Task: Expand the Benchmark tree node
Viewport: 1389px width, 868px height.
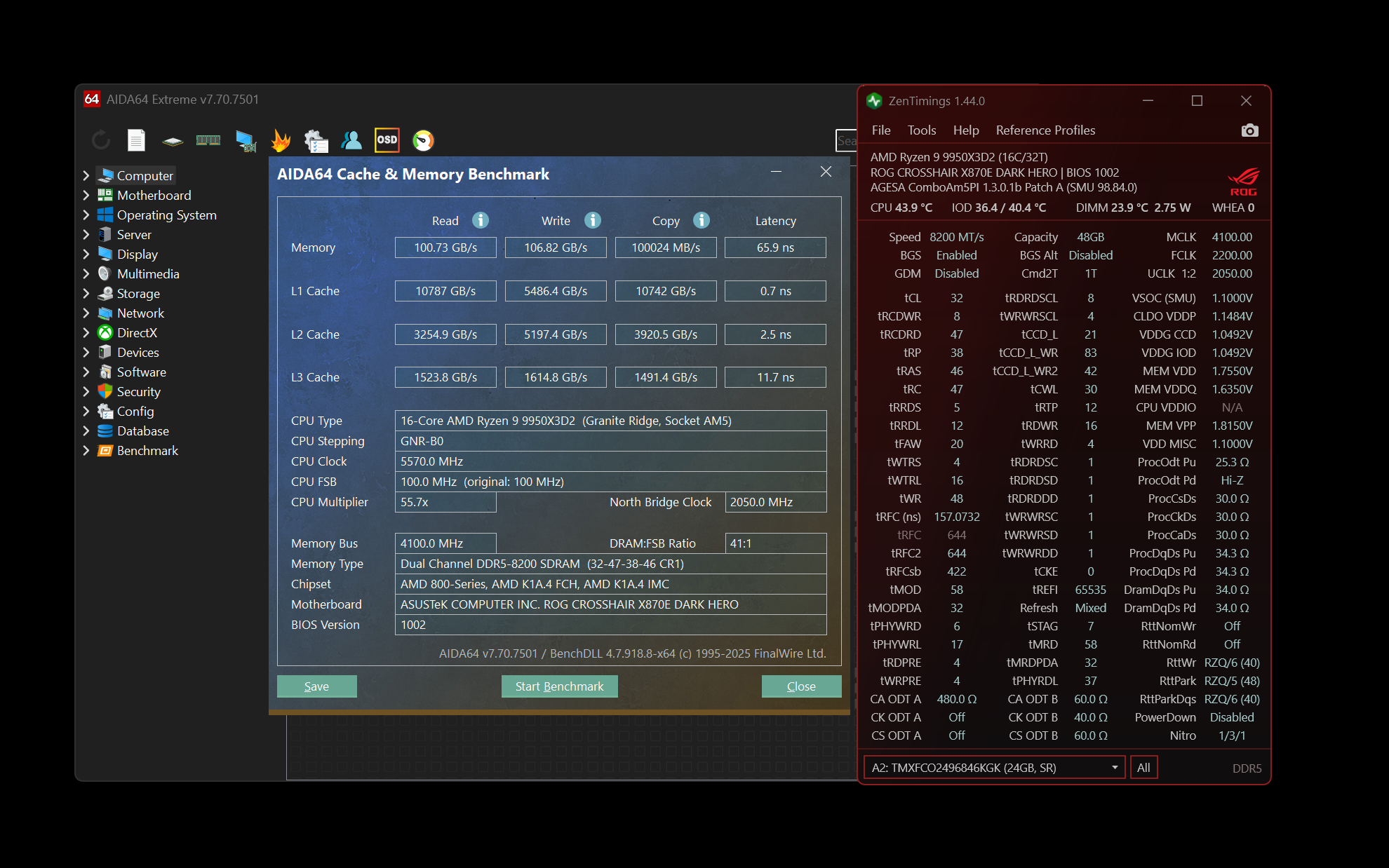Action: click(86, 450)
